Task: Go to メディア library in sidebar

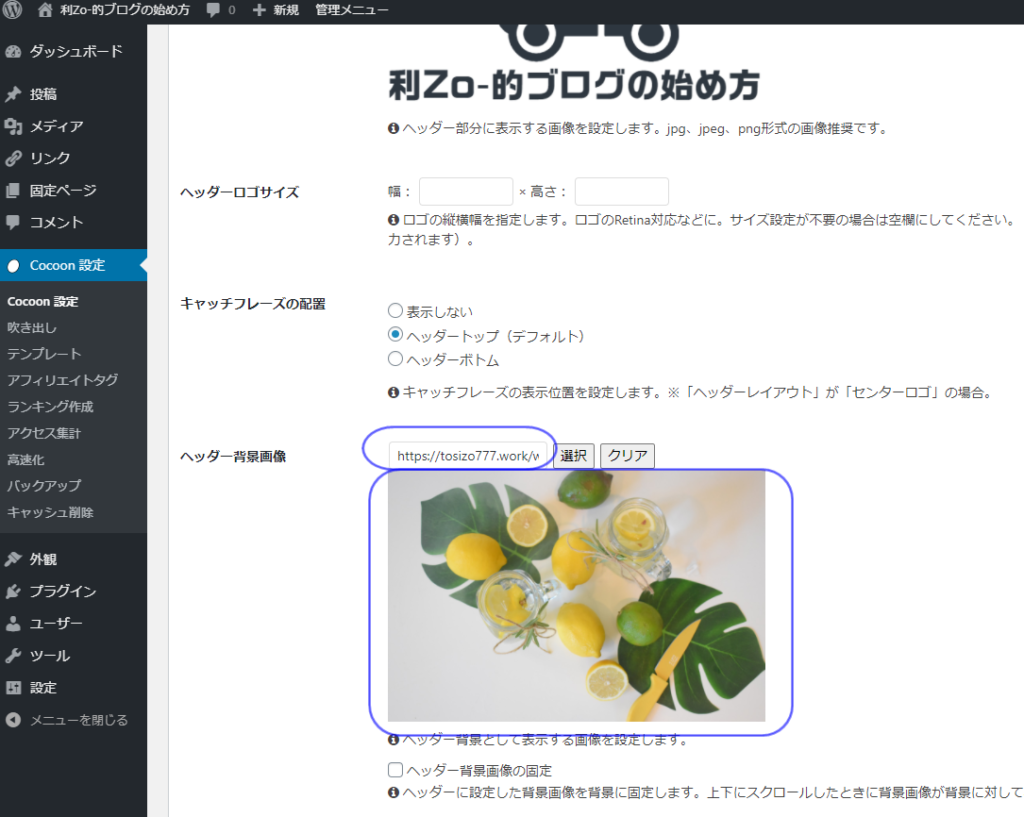Action: 56,126
